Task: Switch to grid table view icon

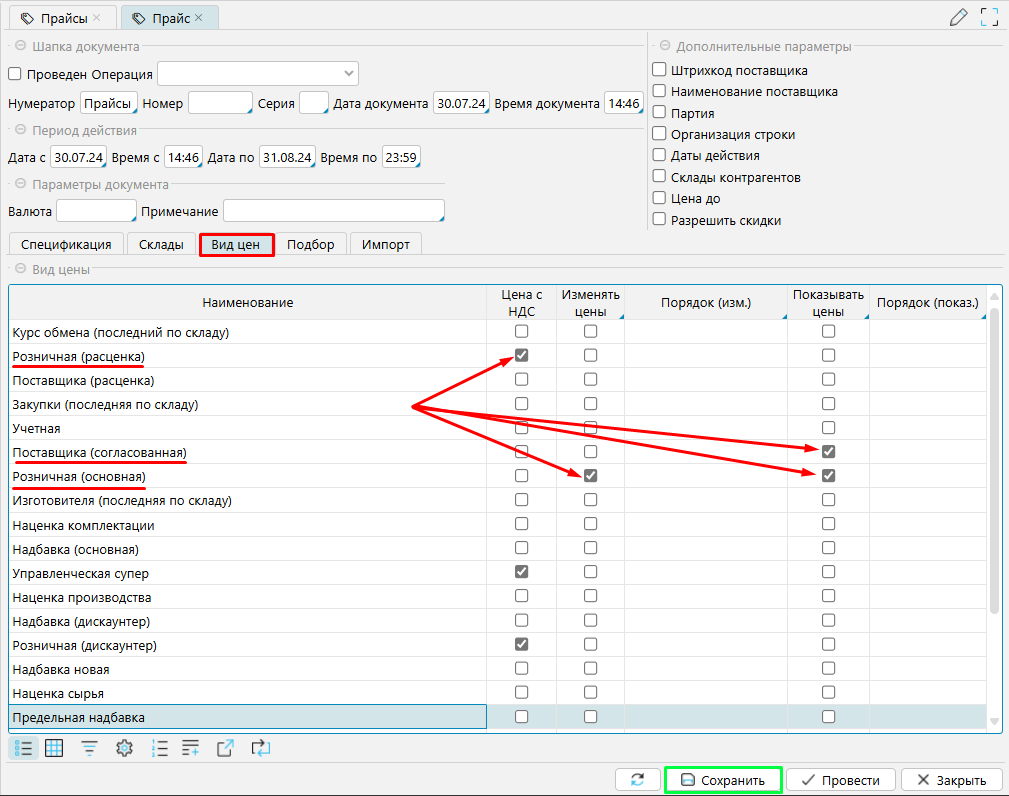Action: coord(55,747)
